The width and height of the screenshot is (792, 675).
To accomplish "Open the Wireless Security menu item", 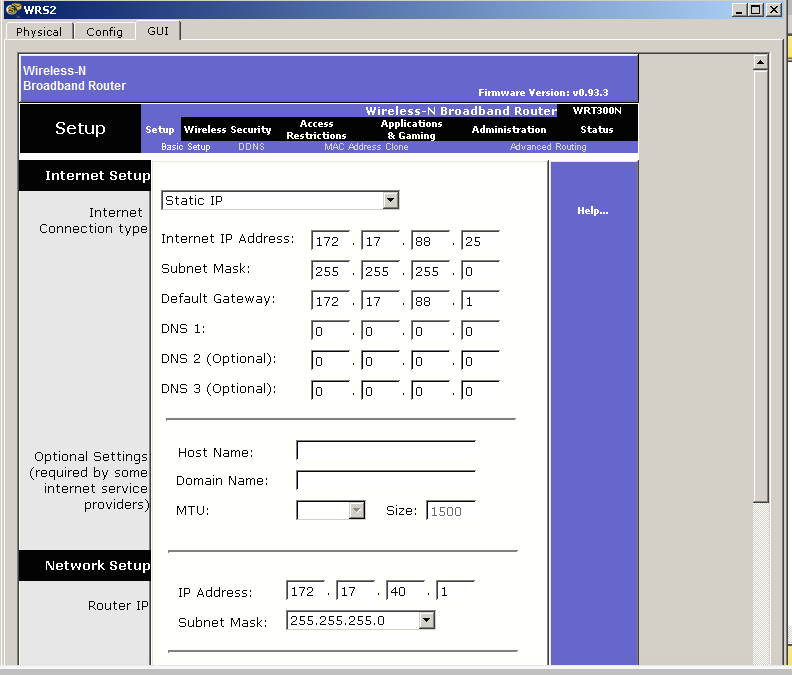I will pyautogui.click(x=227, y=130).
